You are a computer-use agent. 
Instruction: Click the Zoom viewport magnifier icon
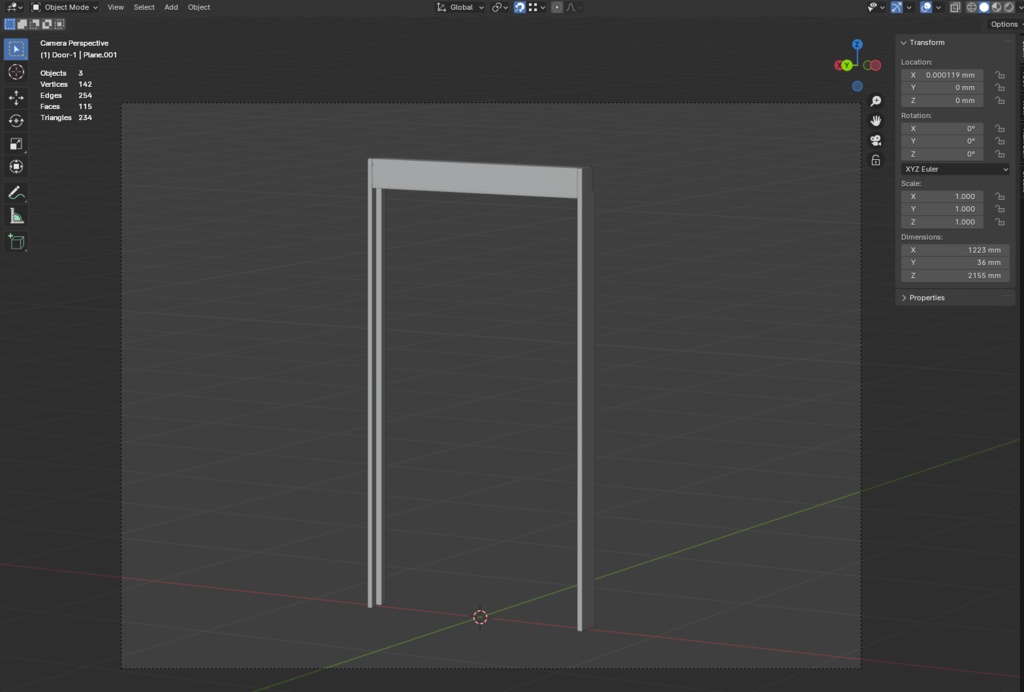pyautogui.click(x=876, y=101)
